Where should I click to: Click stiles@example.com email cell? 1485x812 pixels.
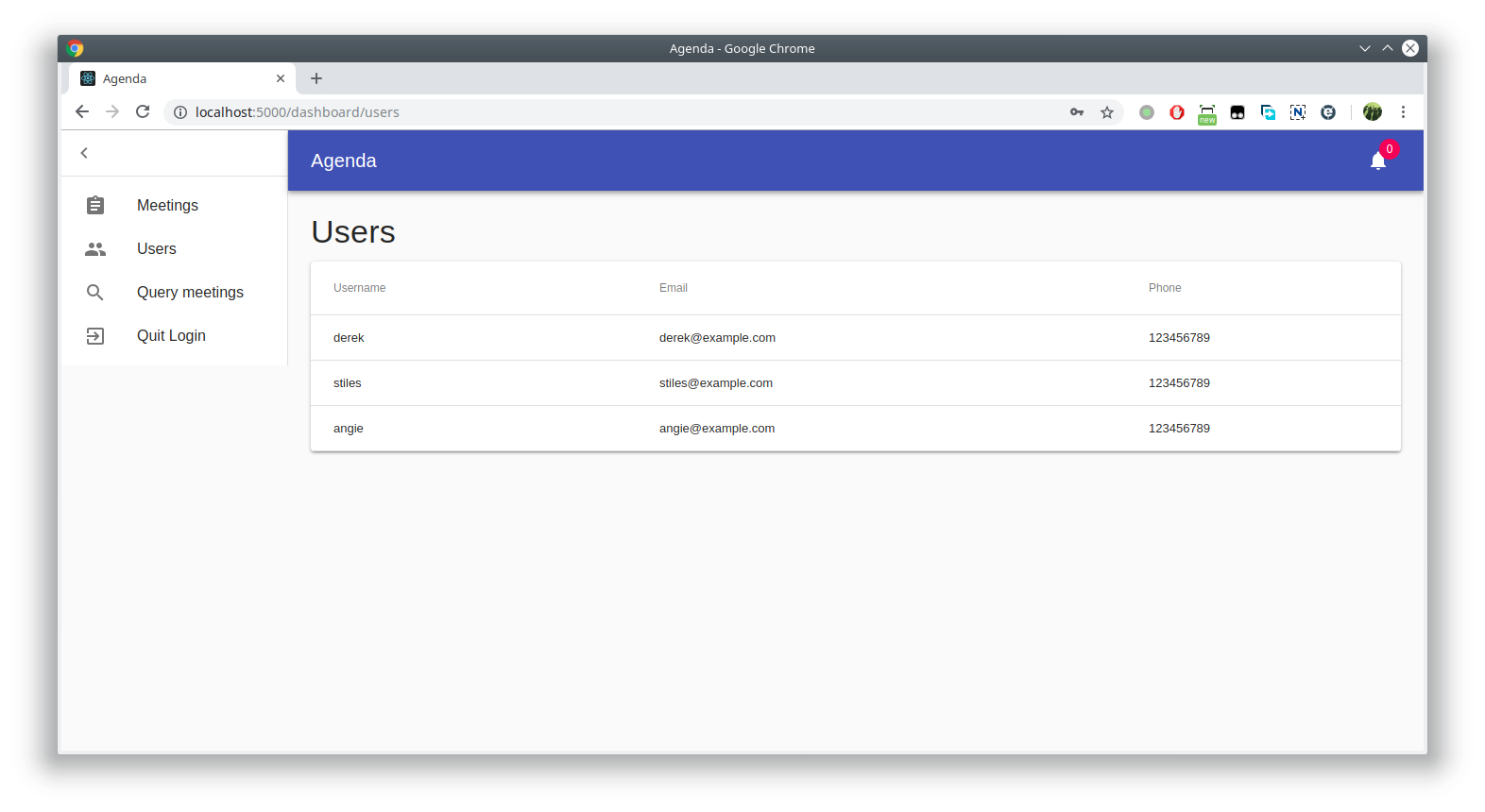tap(716, 383)
